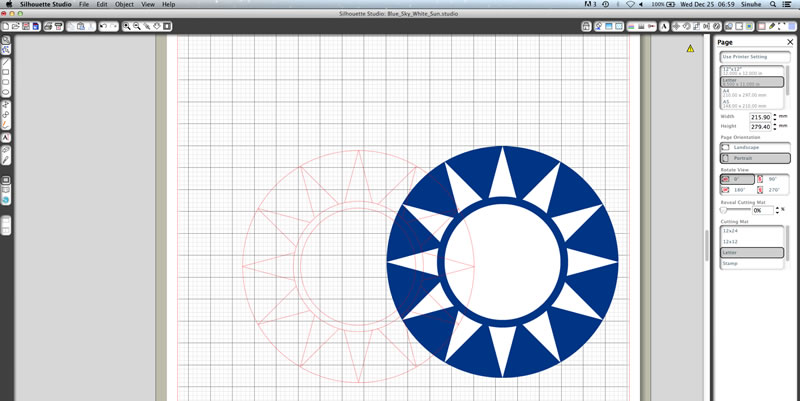The height and width of the screenshot is (401, 800).
Task: Click the Print toolbar icon
Action: [x=48, y=27]
